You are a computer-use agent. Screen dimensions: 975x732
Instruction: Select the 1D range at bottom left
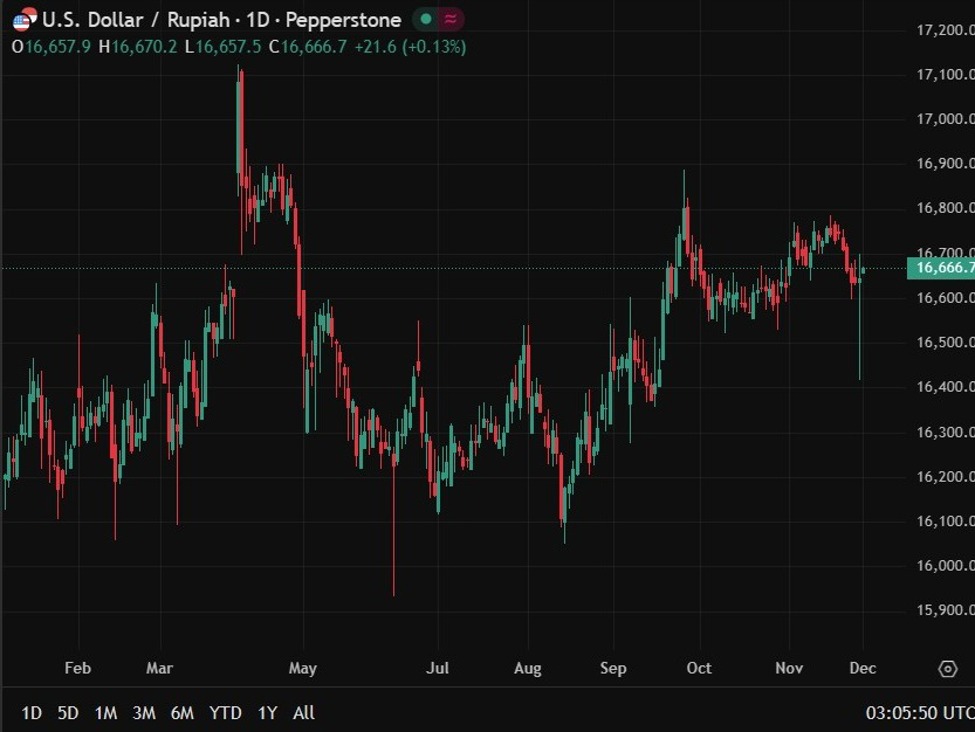(29, 712)
